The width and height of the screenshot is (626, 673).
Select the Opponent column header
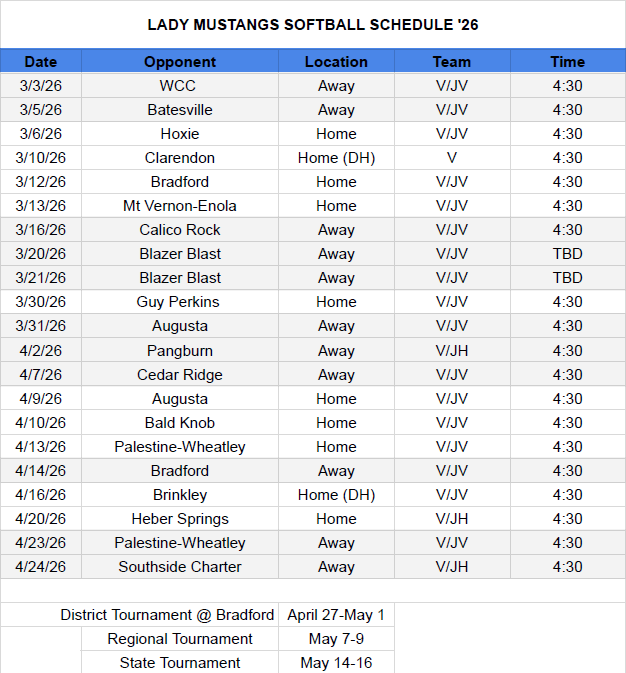180,62
